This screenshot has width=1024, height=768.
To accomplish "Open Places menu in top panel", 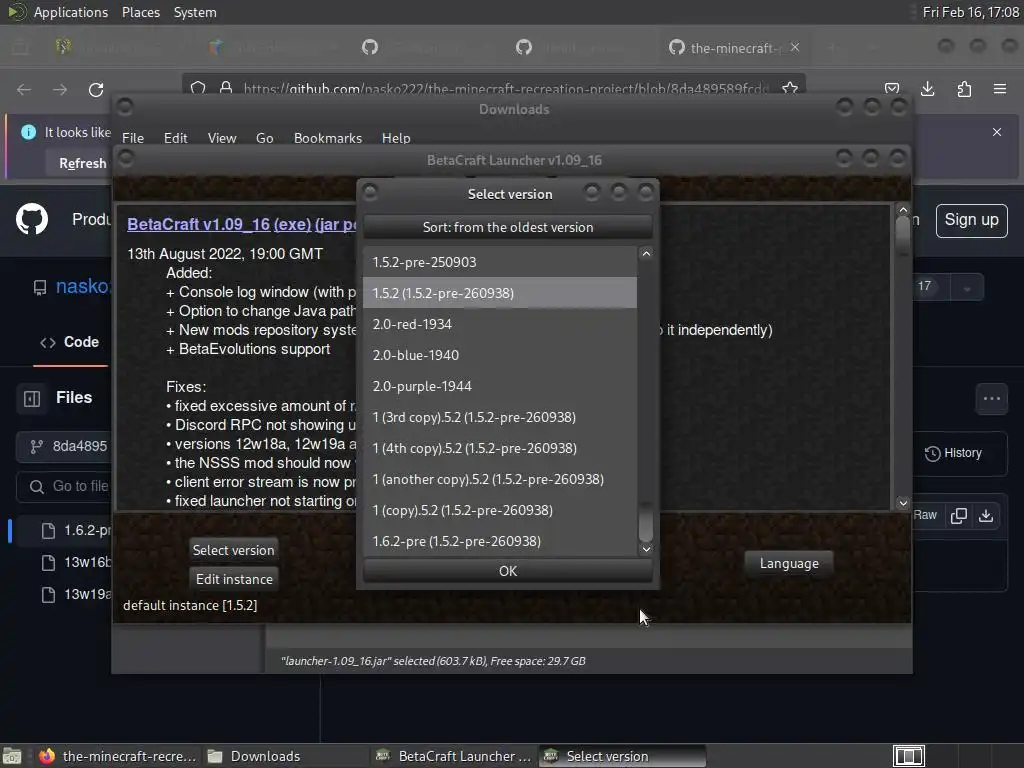I will pos(140,12).
